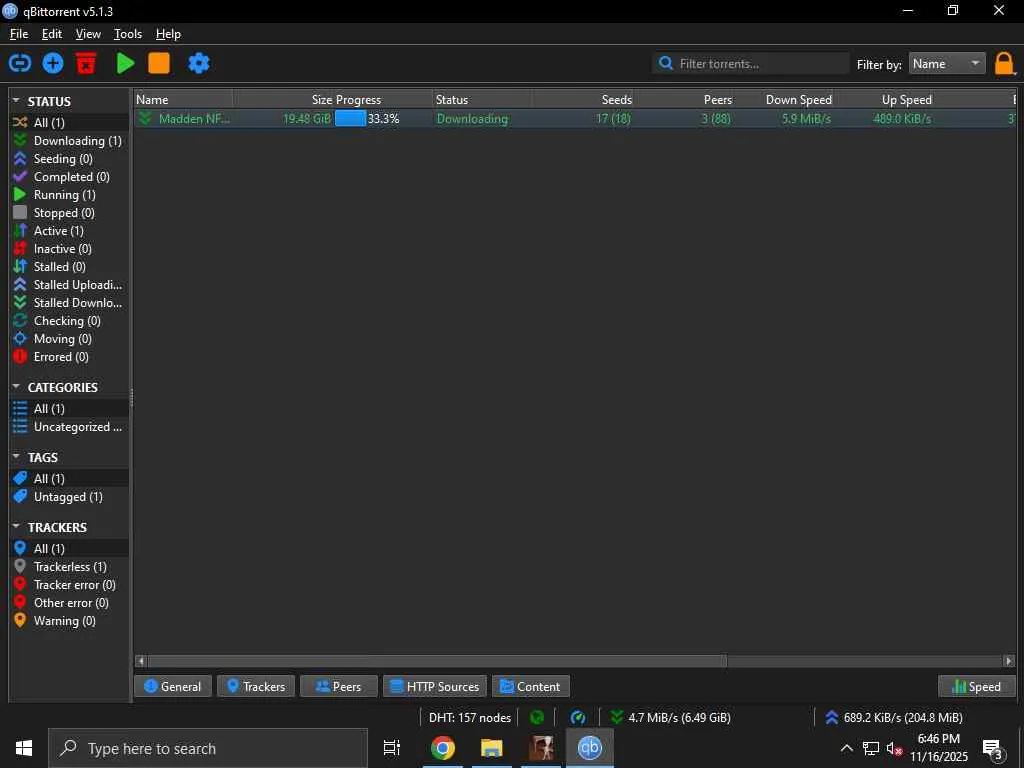This screenshot has height=768, width=1024.
Task: Add torrent link via chain toolbar icon
Action: (x=20, y=63)
